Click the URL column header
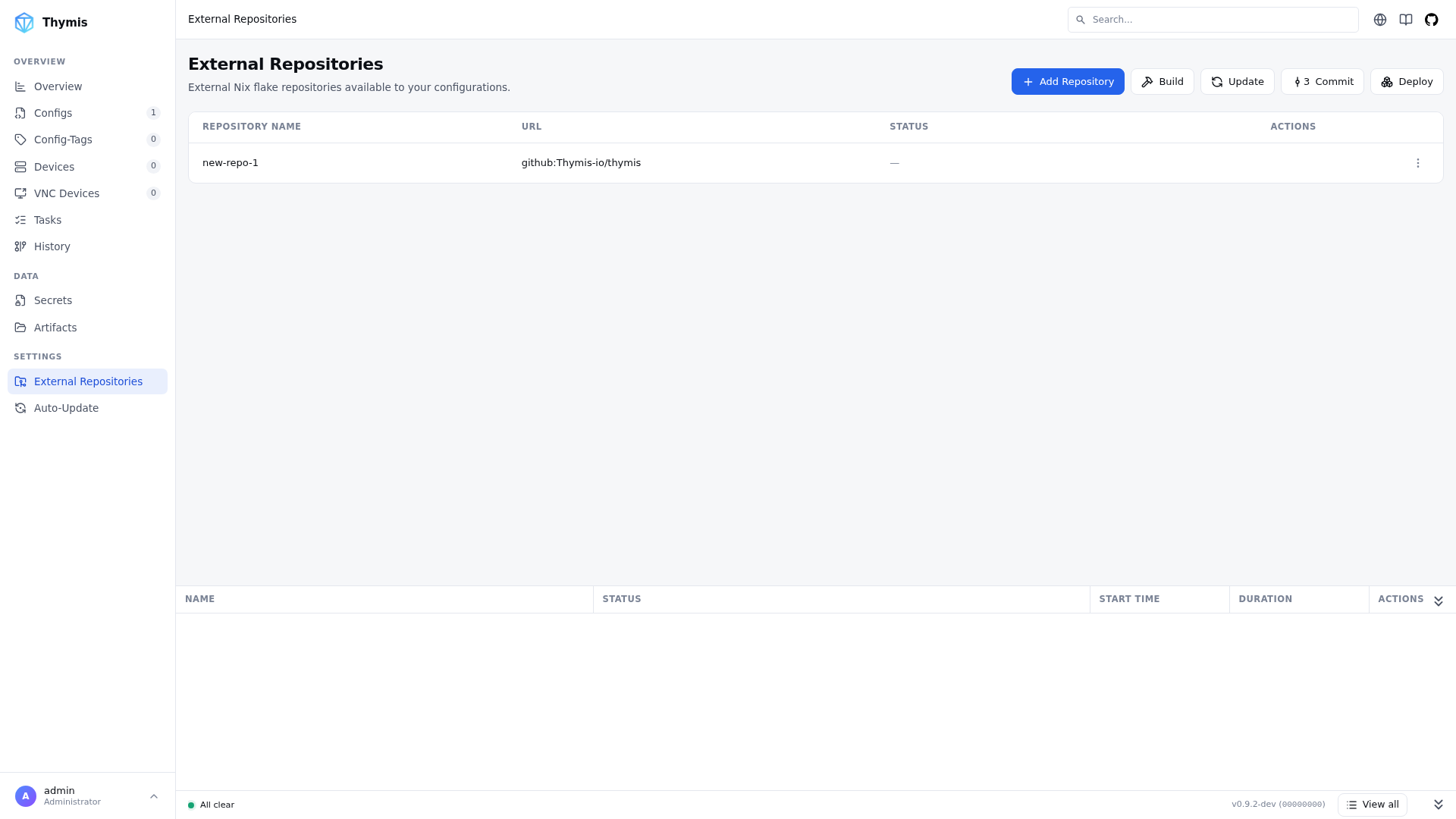 (x=532, y=127)
